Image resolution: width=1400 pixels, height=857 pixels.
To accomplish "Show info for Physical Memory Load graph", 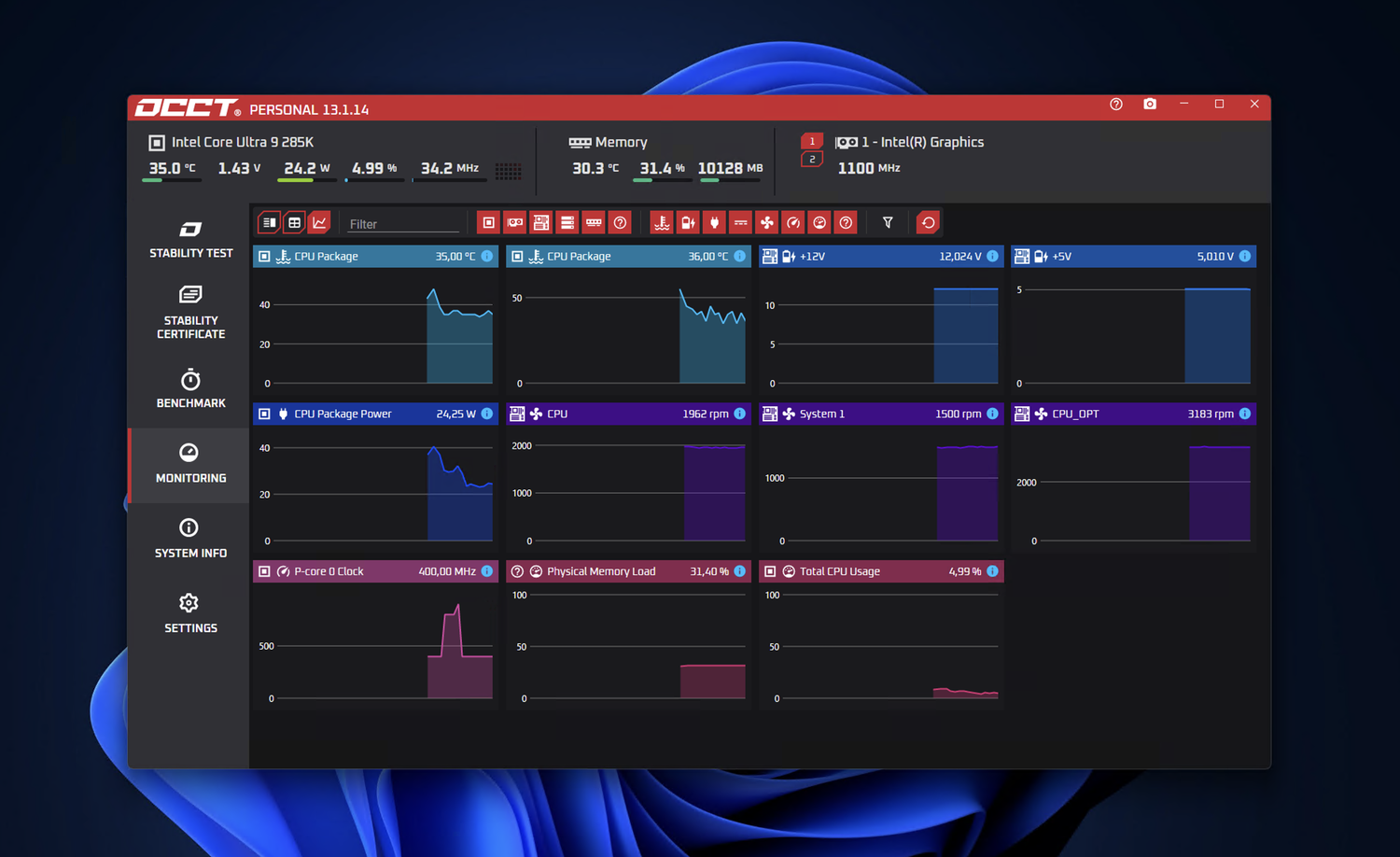I will point(739,571).
